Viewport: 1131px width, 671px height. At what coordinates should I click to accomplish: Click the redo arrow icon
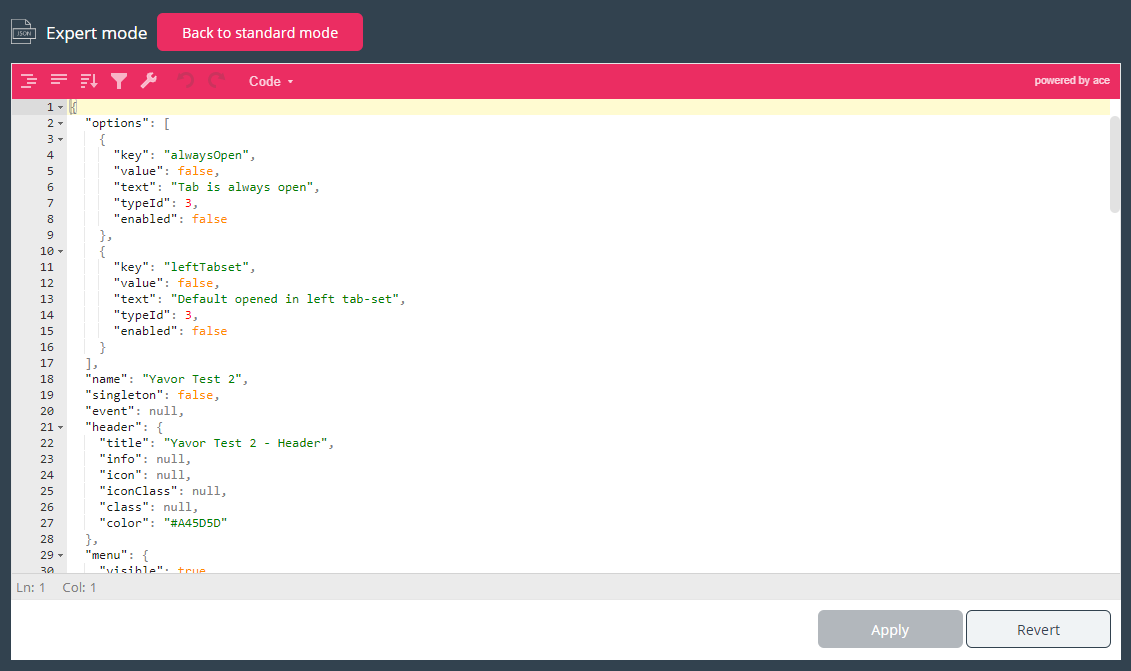(x=216, y=81)
